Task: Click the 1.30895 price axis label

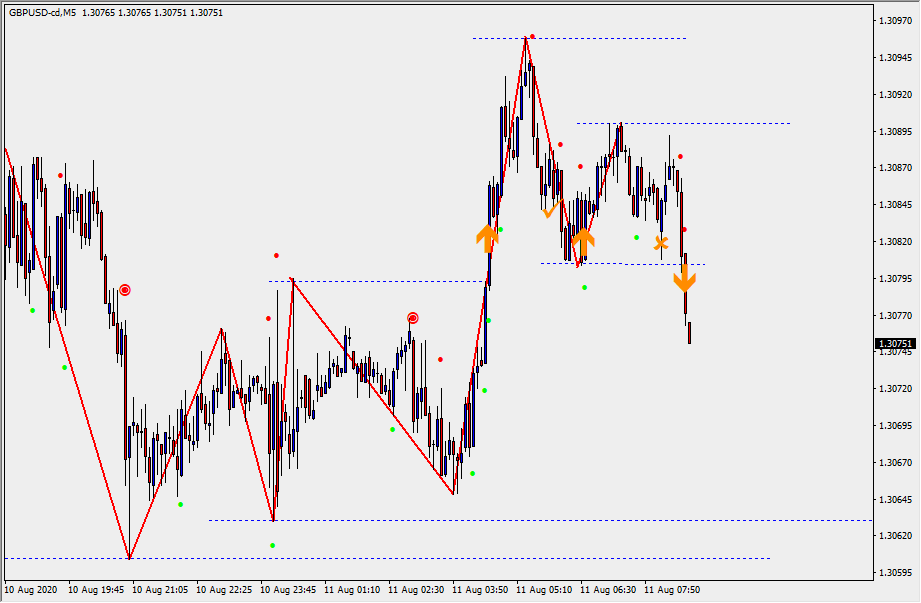Action: pos(894,131)
